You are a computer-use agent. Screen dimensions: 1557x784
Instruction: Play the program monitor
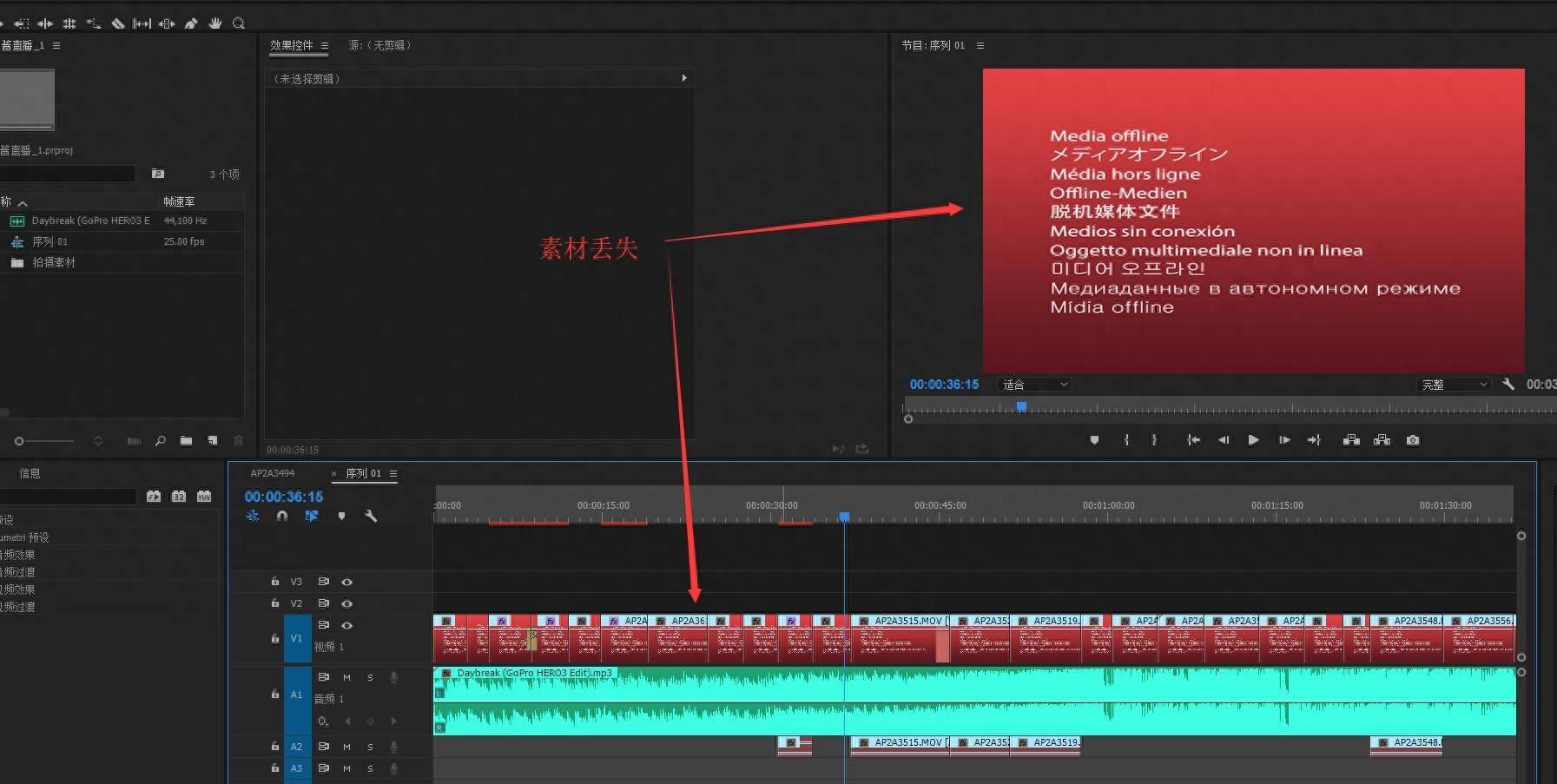point(1253,440)
